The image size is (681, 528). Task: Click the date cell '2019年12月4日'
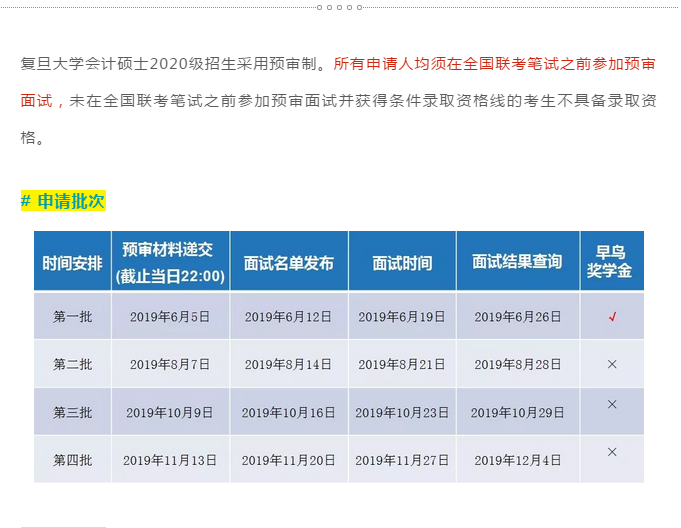(x=518, y=460)
